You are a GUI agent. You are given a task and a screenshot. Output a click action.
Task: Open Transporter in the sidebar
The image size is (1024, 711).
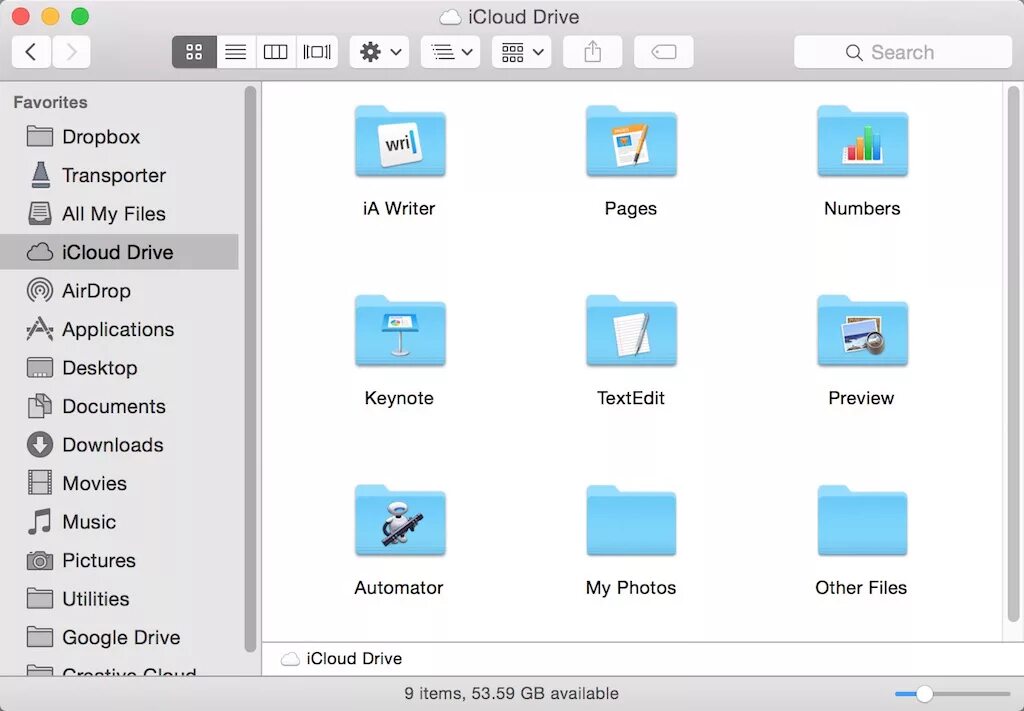pos(120,175)
